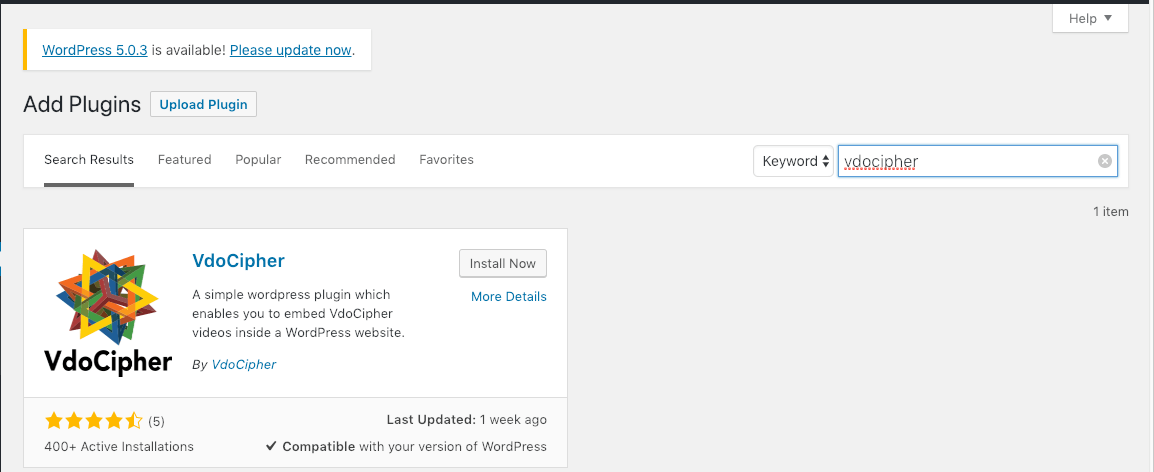Switch to the Popular tab

click(x=258, y=160)
